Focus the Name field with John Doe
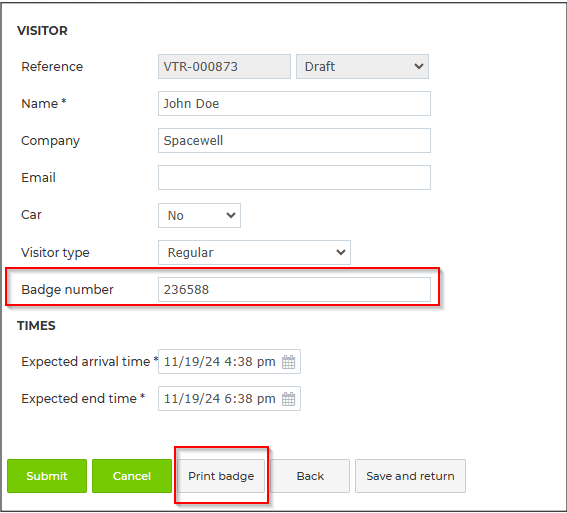 click(294, 104)
